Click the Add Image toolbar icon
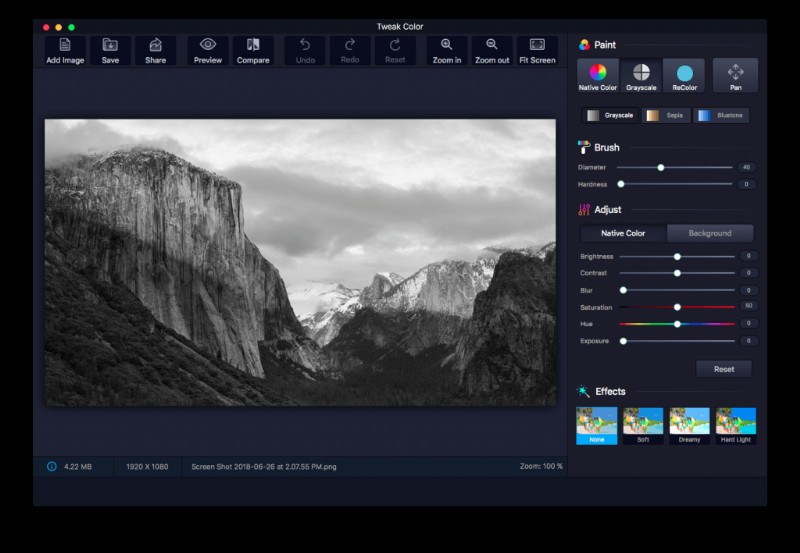The width and height of the screenshot is (800, 553). pos(65,51)
